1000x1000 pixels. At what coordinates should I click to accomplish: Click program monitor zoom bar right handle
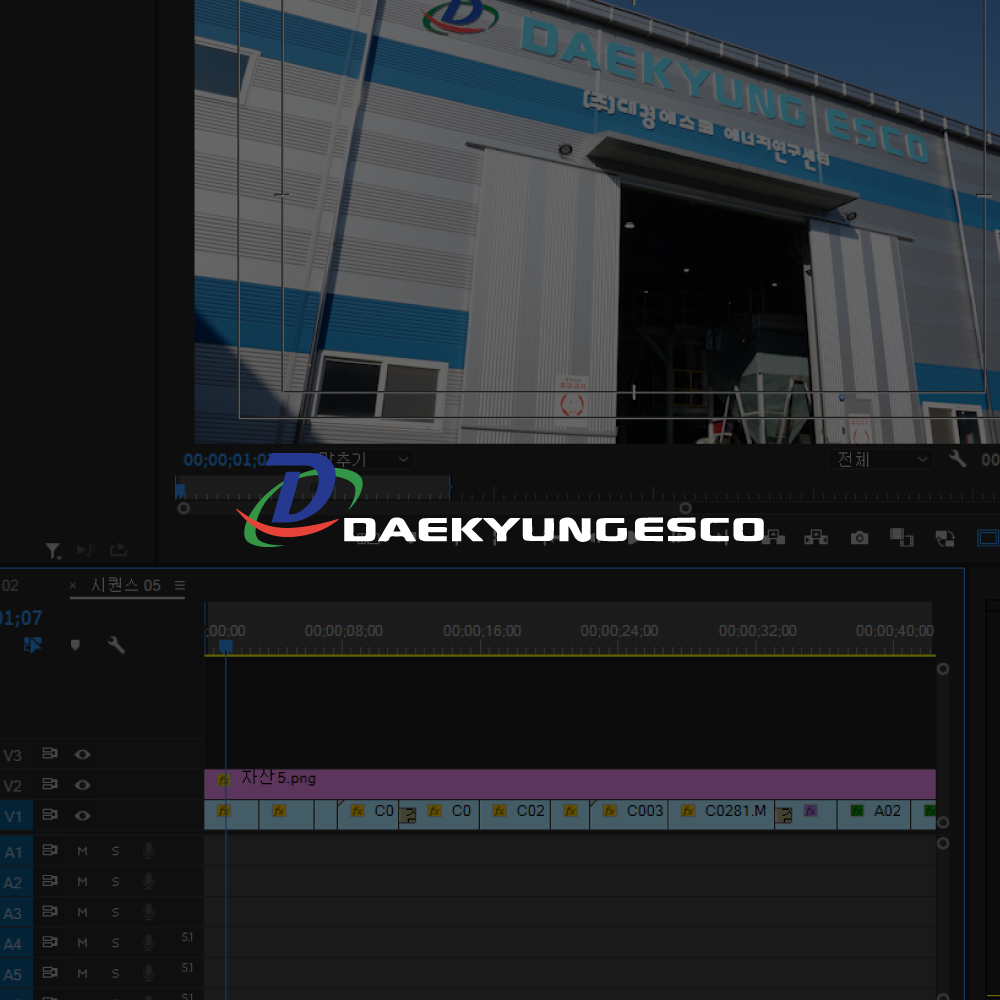coord(686,508)
